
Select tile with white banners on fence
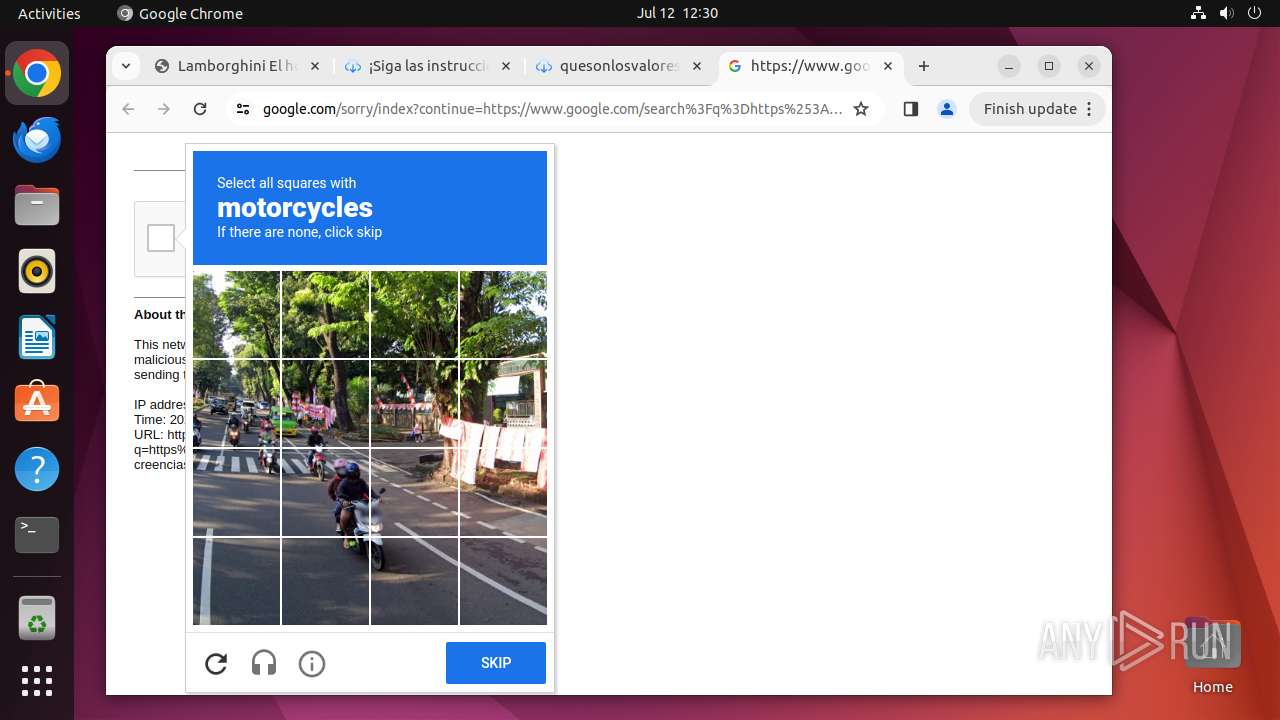click(x=503, y=403)
